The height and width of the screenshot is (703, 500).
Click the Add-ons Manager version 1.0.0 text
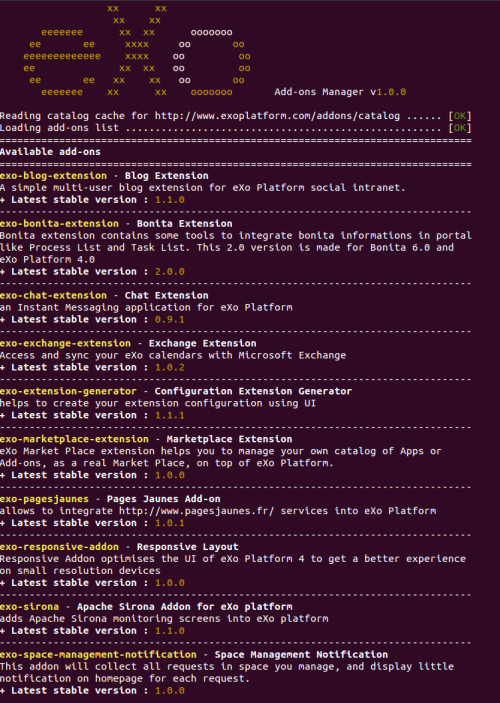coord(340,92)
